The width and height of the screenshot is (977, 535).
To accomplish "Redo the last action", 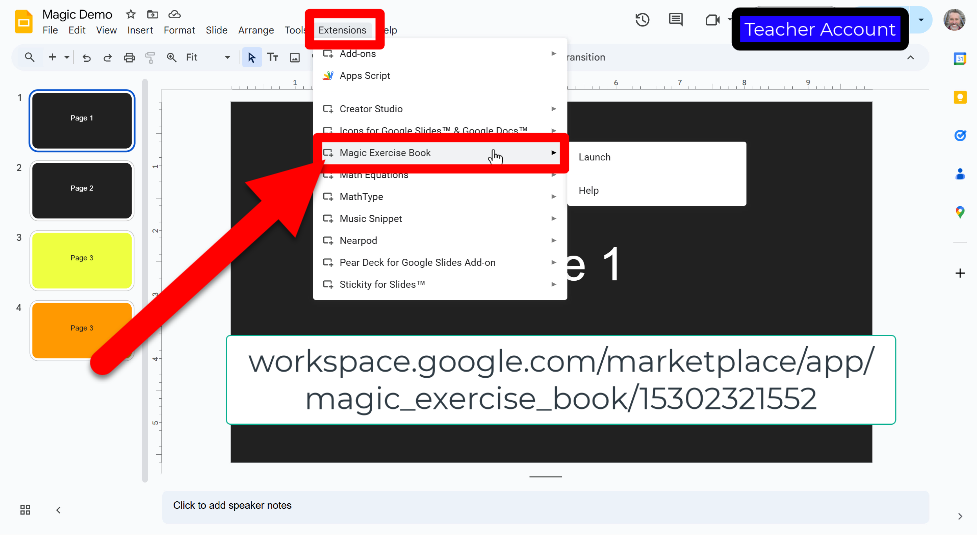I will (107, 57).
